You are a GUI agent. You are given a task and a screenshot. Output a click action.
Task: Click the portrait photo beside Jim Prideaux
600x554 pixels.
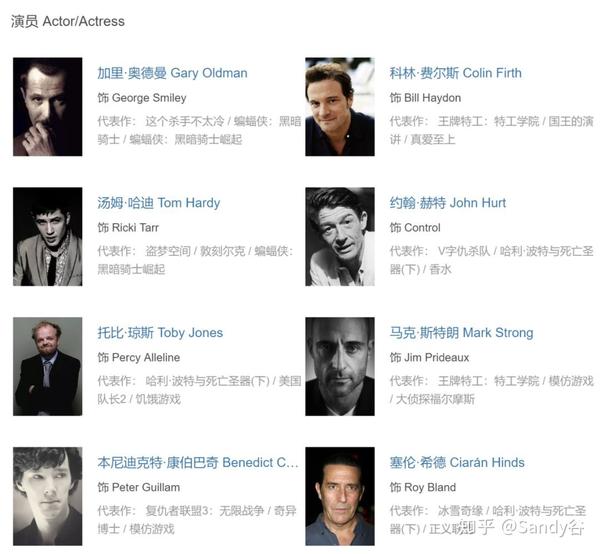click(340, 367)
